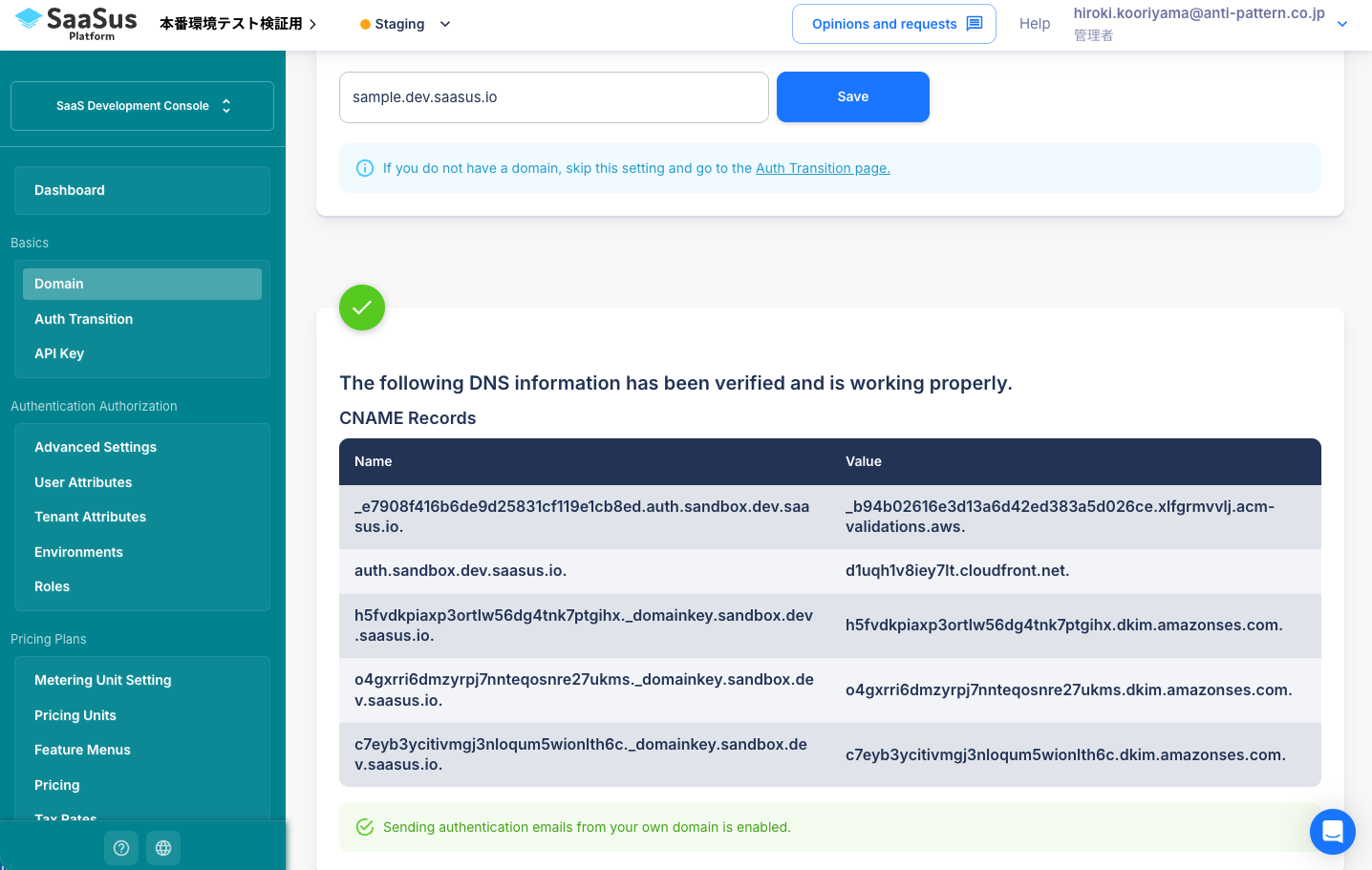Click the speech bubble icon on Opinions and requests
The image size is (1372, 870).
point(974,24)
